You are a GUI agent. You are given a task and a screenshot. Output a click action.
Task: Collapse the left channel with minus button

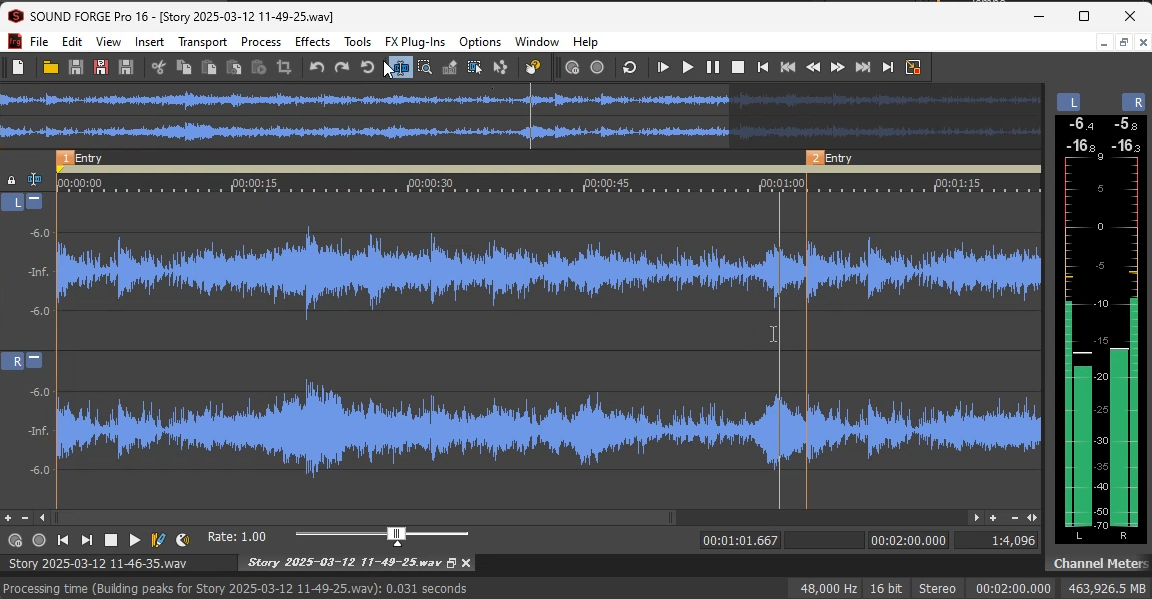click(x=34, y=201)
